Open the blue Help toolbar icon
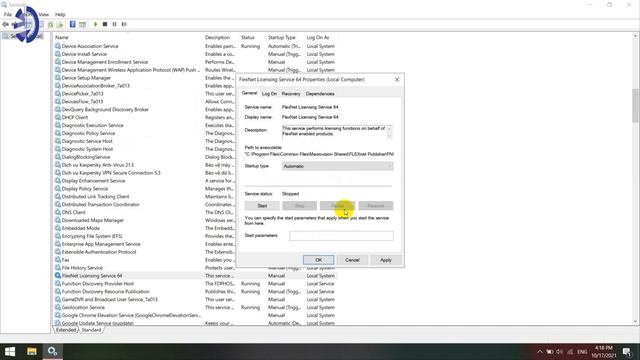This screenshot has height=360, width=640. (73, 24)
